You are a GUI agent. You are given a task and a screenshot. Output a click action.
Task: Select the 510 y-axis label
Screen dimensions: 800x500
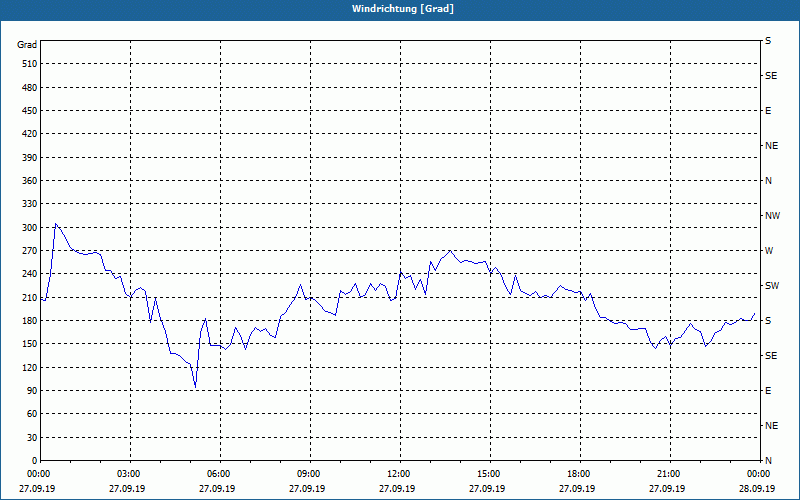pyautogui.click(x=30, y=64)
